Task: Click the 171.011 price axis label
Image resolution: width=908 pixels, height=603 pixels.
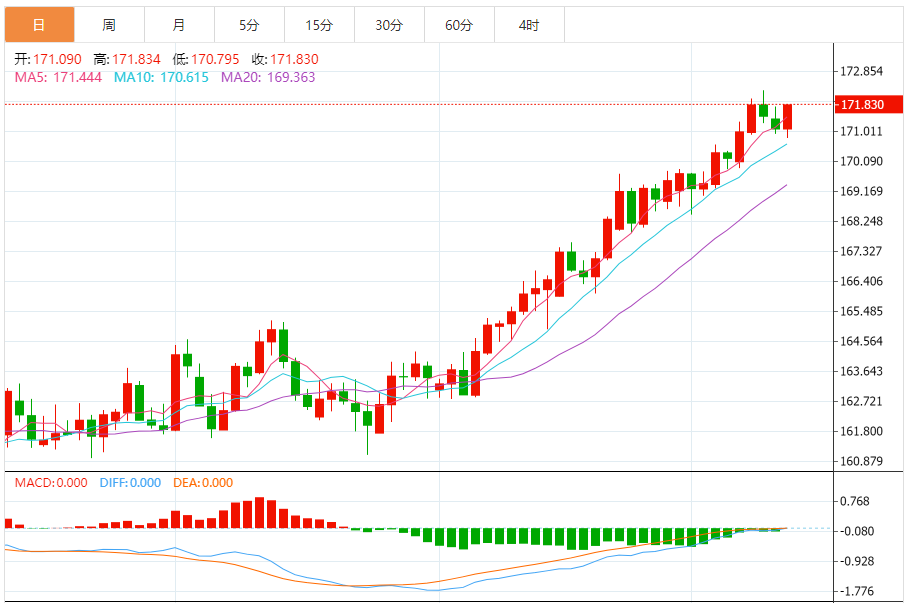Action: [862, 131]
